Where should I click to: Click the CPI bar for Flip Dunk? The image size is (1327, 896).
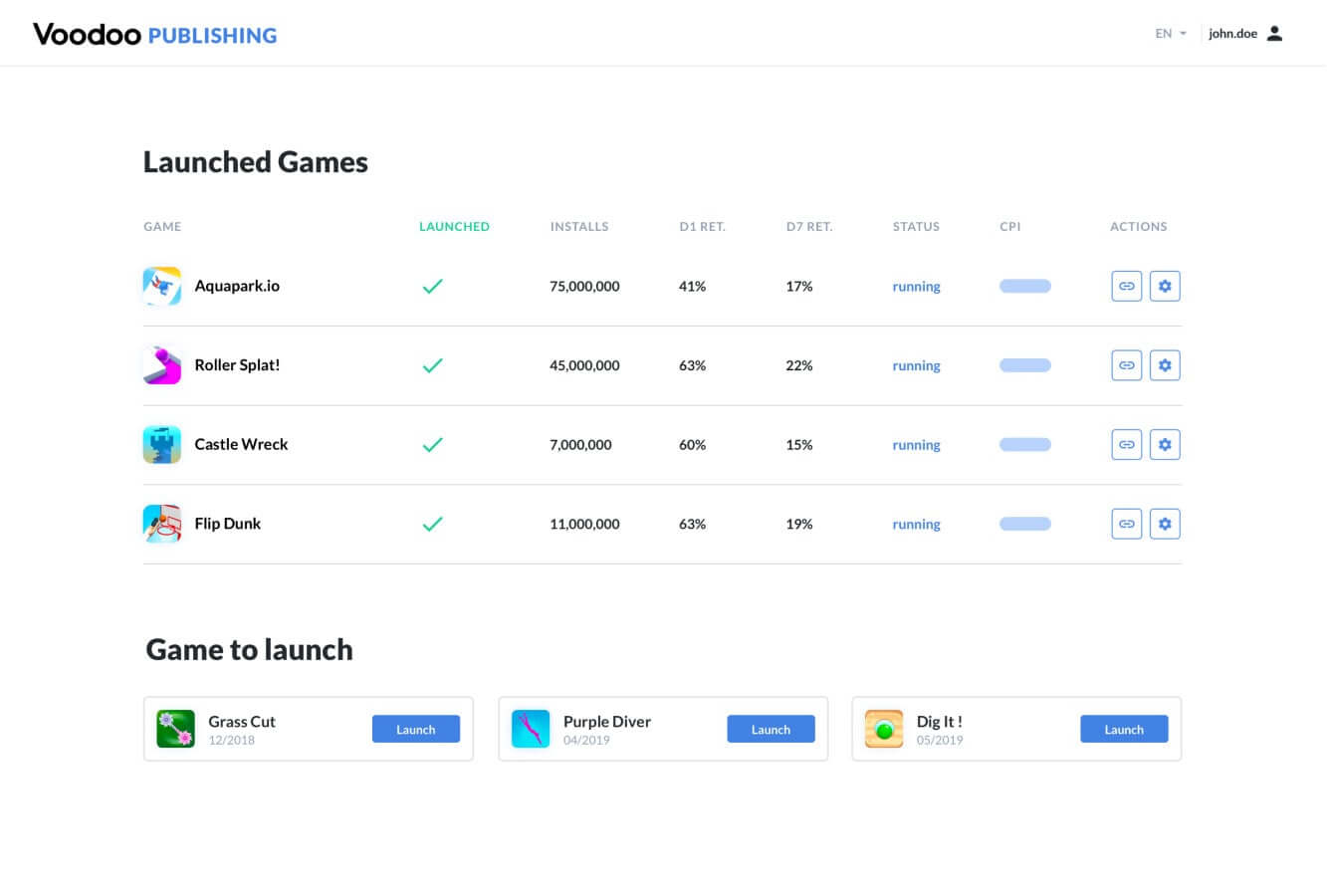[1025, 524]
